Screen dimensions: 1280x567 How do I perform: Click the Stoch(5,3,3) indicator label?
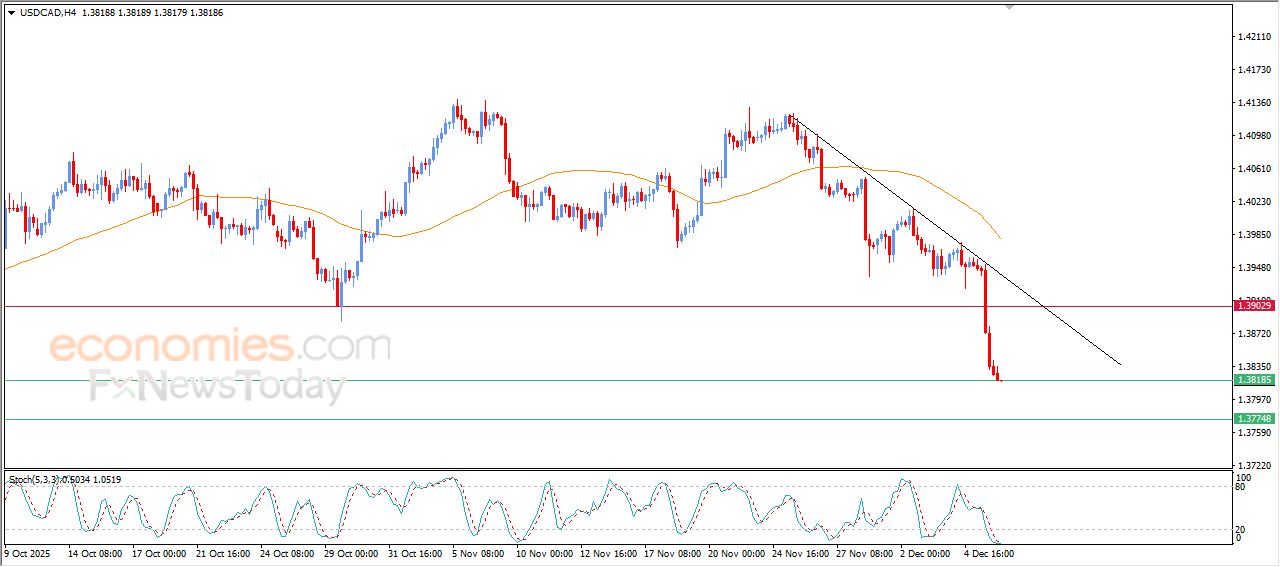click(34, 480)
